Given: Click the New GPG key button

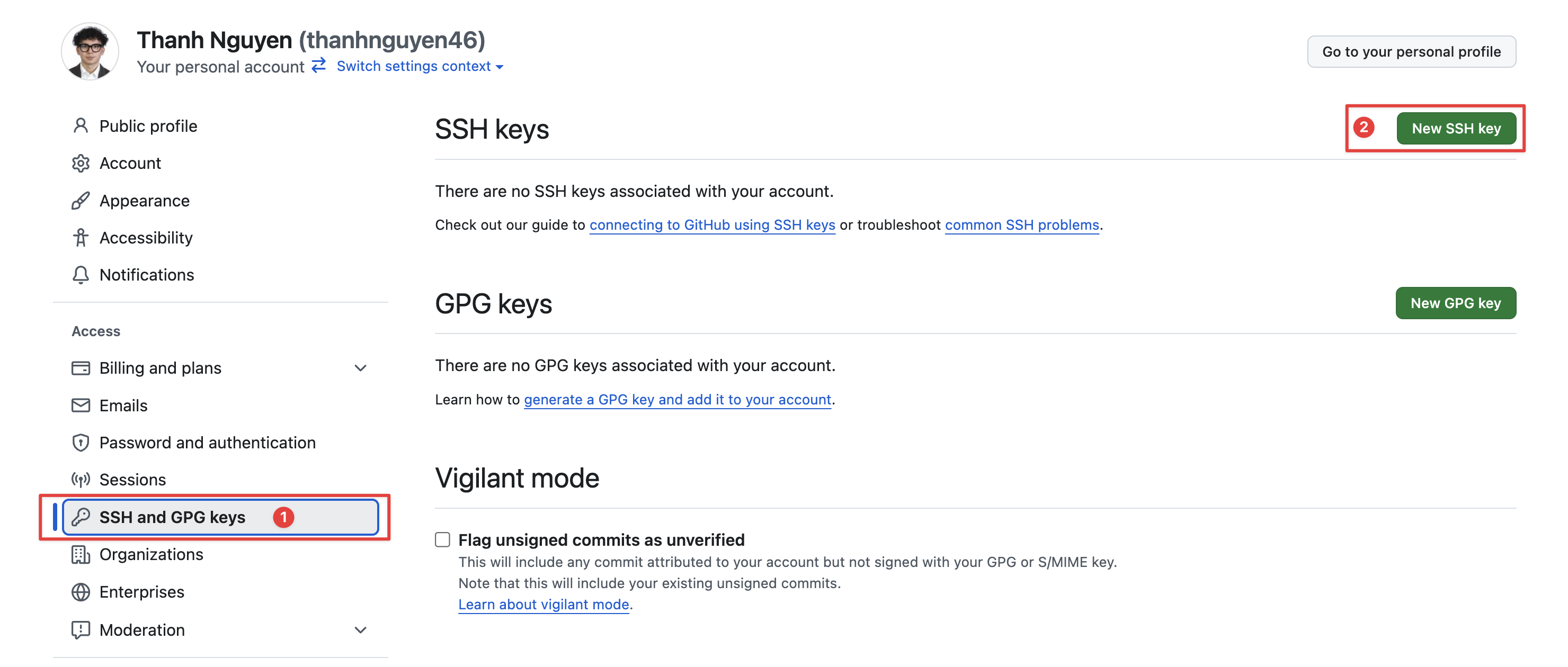Looking at the screenshot, I should point(1455,303).
